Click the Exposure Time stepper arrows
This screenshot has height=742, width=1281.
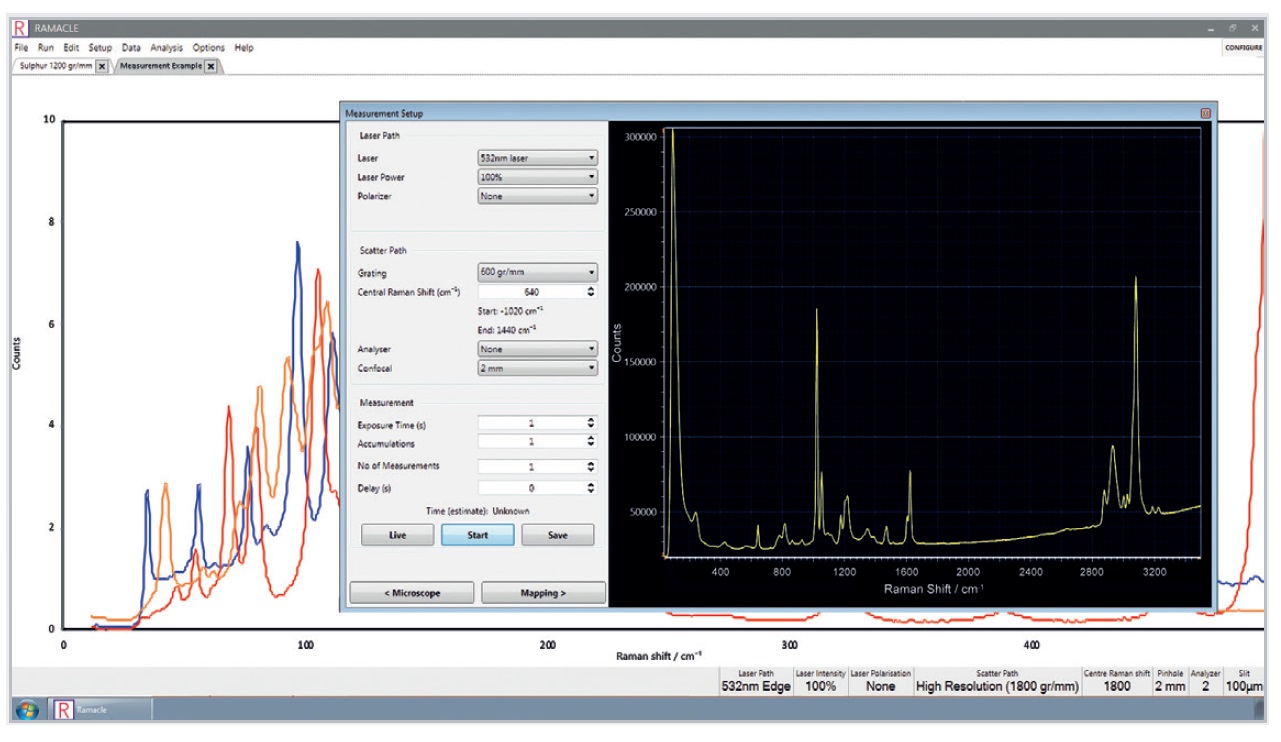591,423
